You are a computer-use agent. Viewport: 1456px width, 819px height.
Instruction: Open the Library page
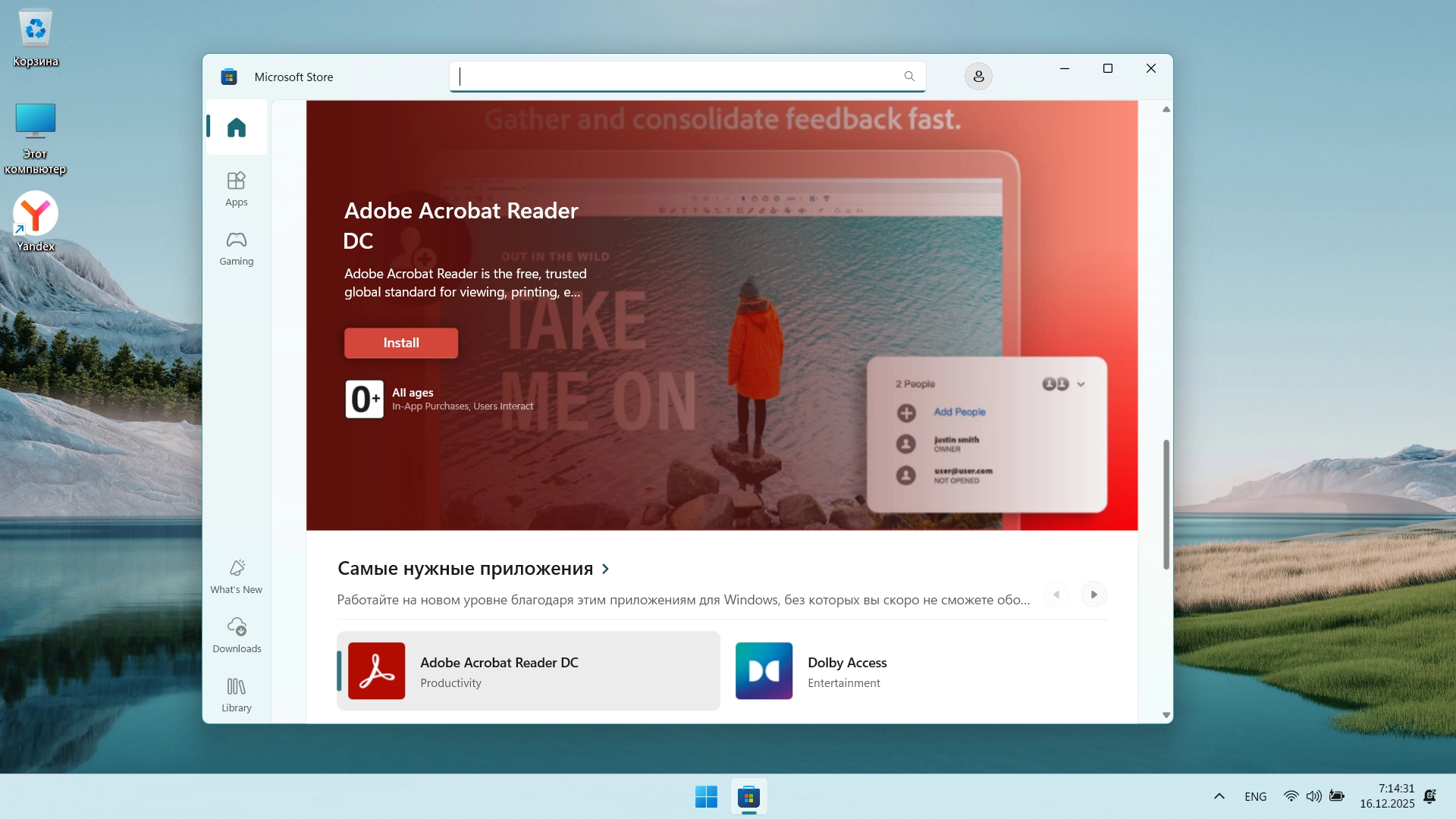[x=236, y=694]
